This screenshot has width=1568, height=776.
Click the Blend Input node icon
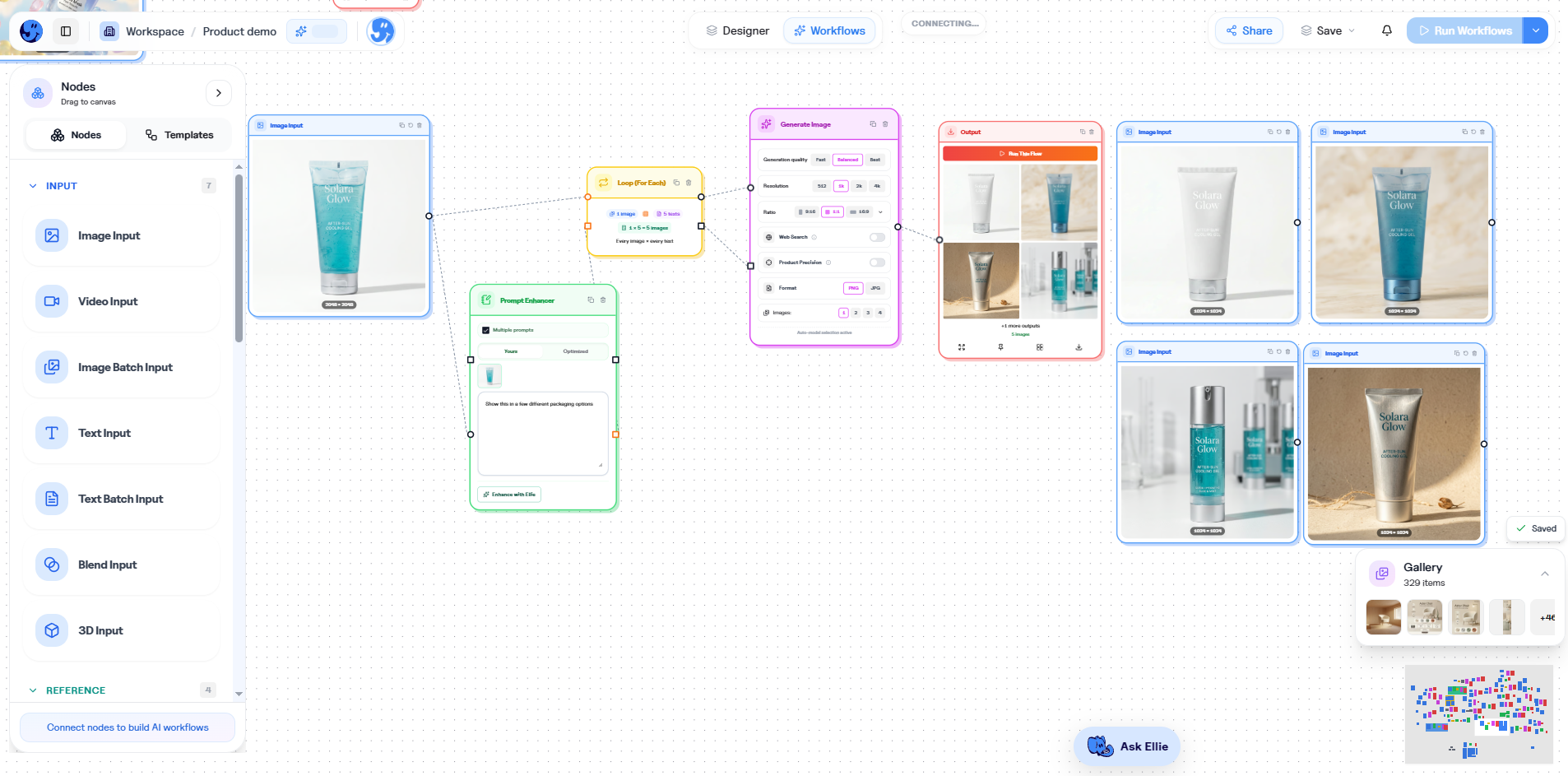tap(52, 565)
